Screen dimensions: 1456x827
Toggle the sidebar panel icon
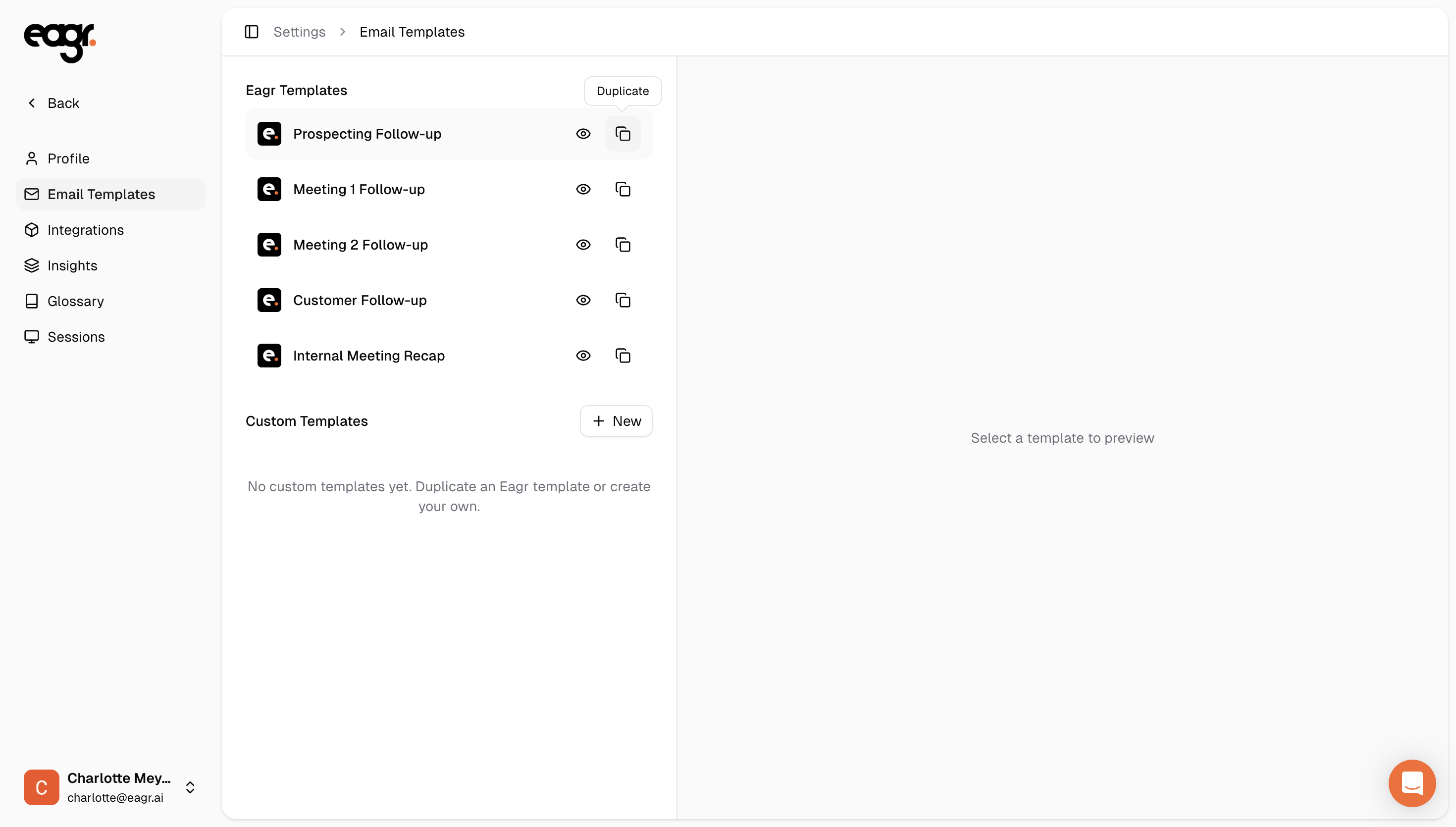(x=252, y=32)
